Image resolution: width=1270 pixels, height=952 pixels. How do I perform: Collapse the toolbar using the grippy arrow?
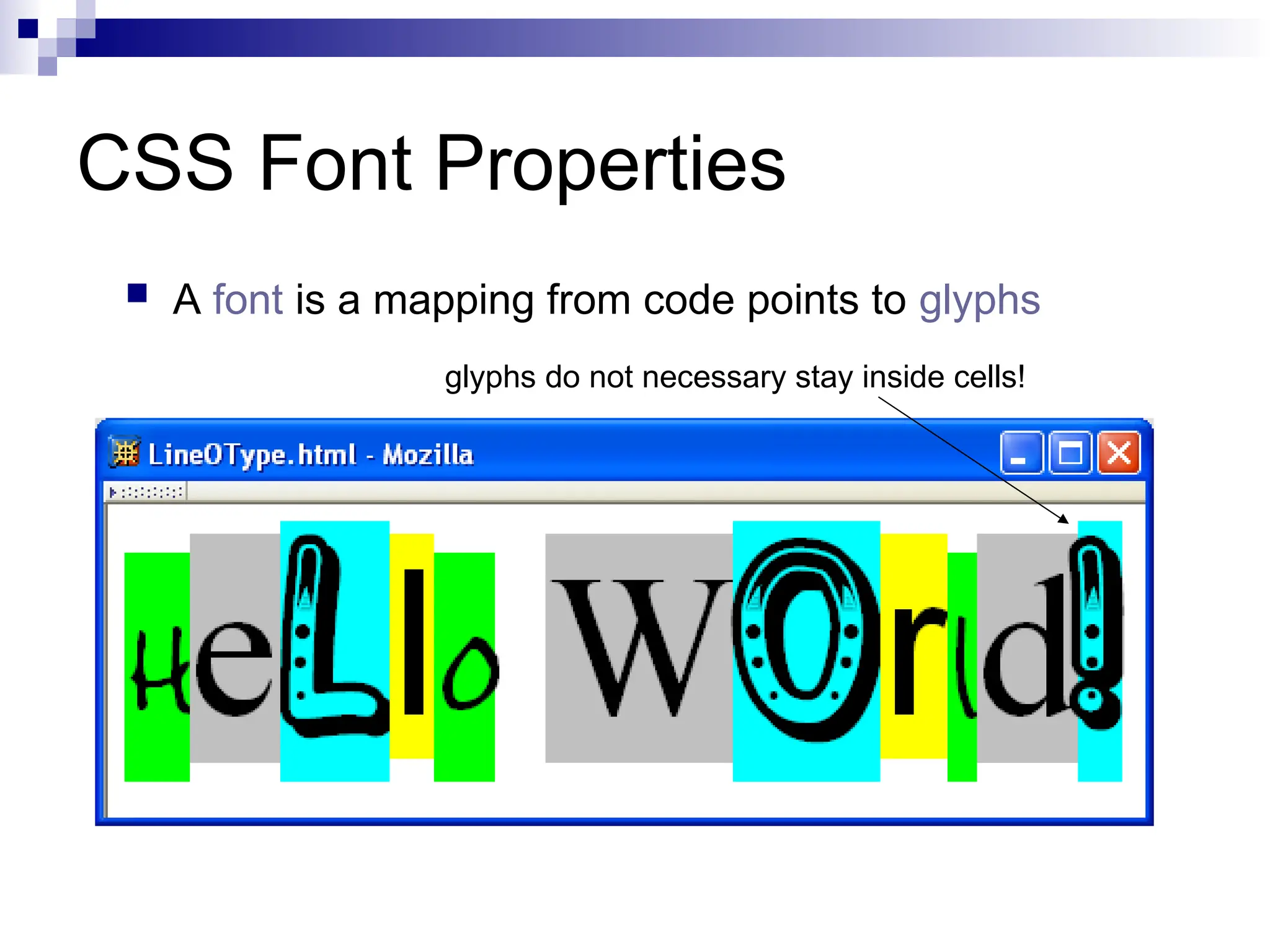112,492
